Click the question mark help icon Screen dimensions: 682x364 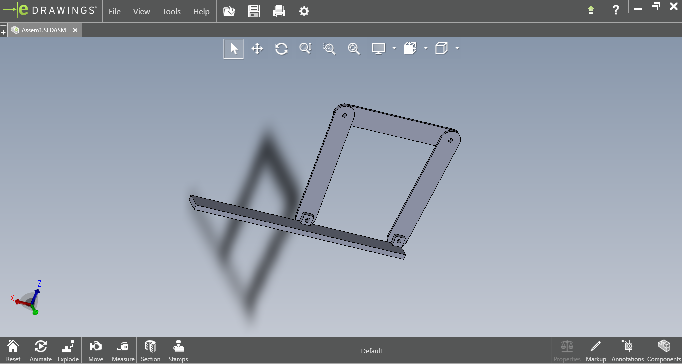coord(615,10)
